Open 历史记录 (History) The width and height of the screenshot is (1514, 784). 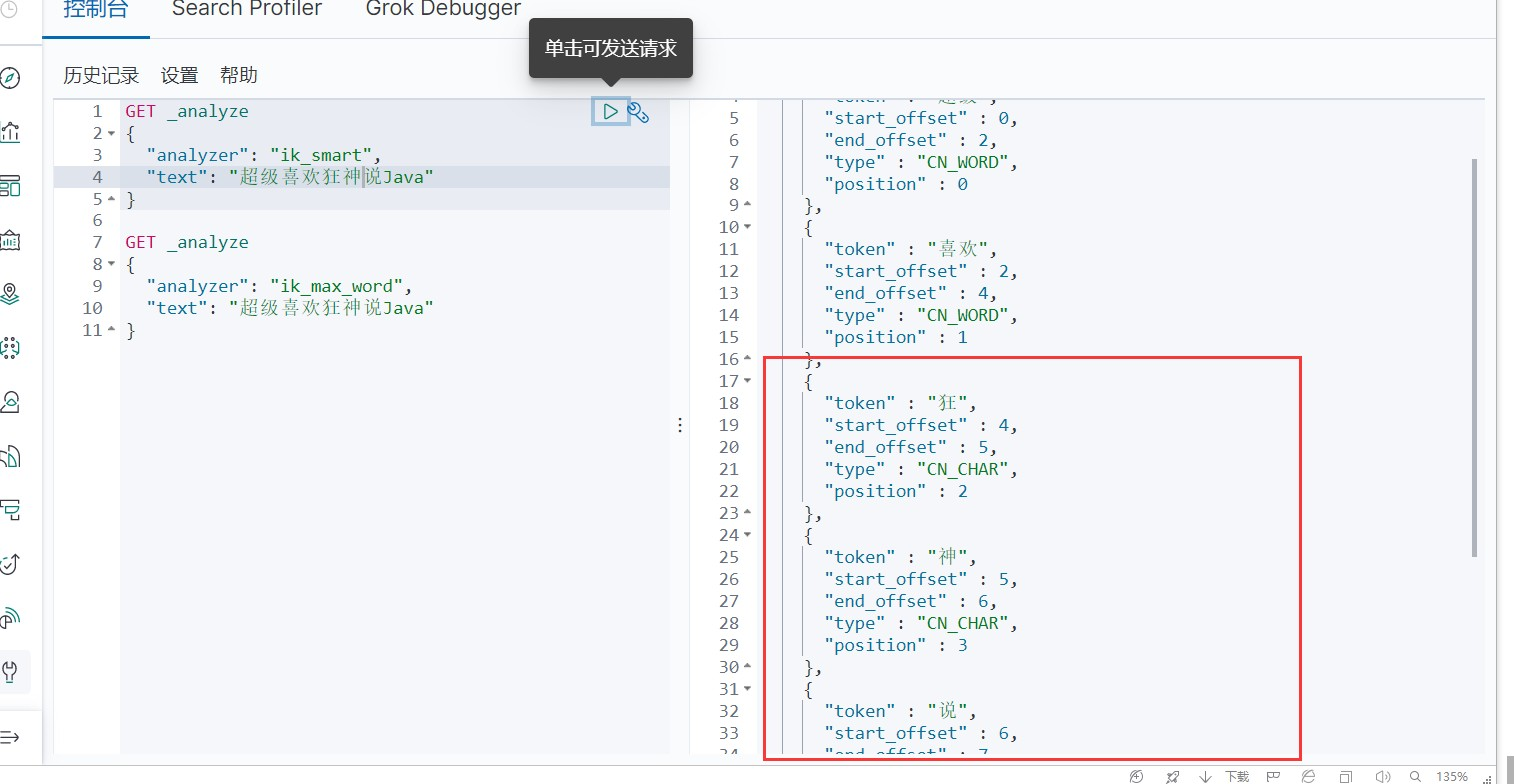tap(101, 75)
